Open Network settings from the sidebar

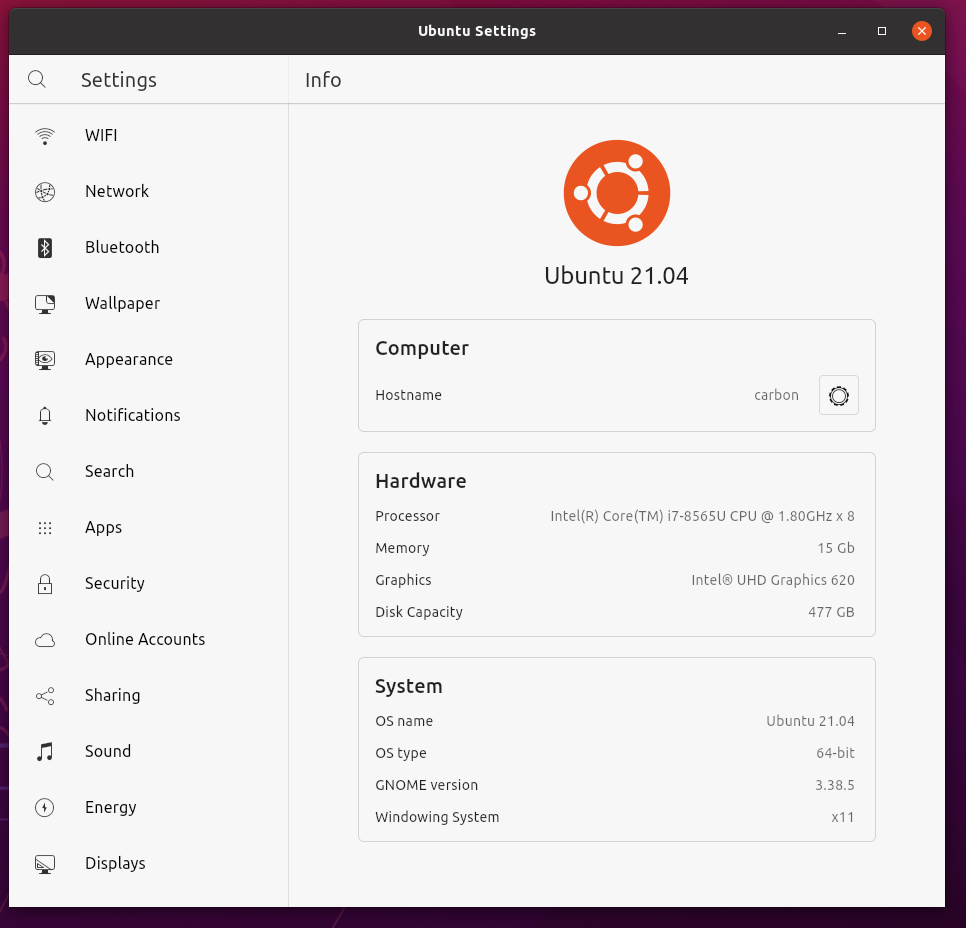(x=44, y=191)
